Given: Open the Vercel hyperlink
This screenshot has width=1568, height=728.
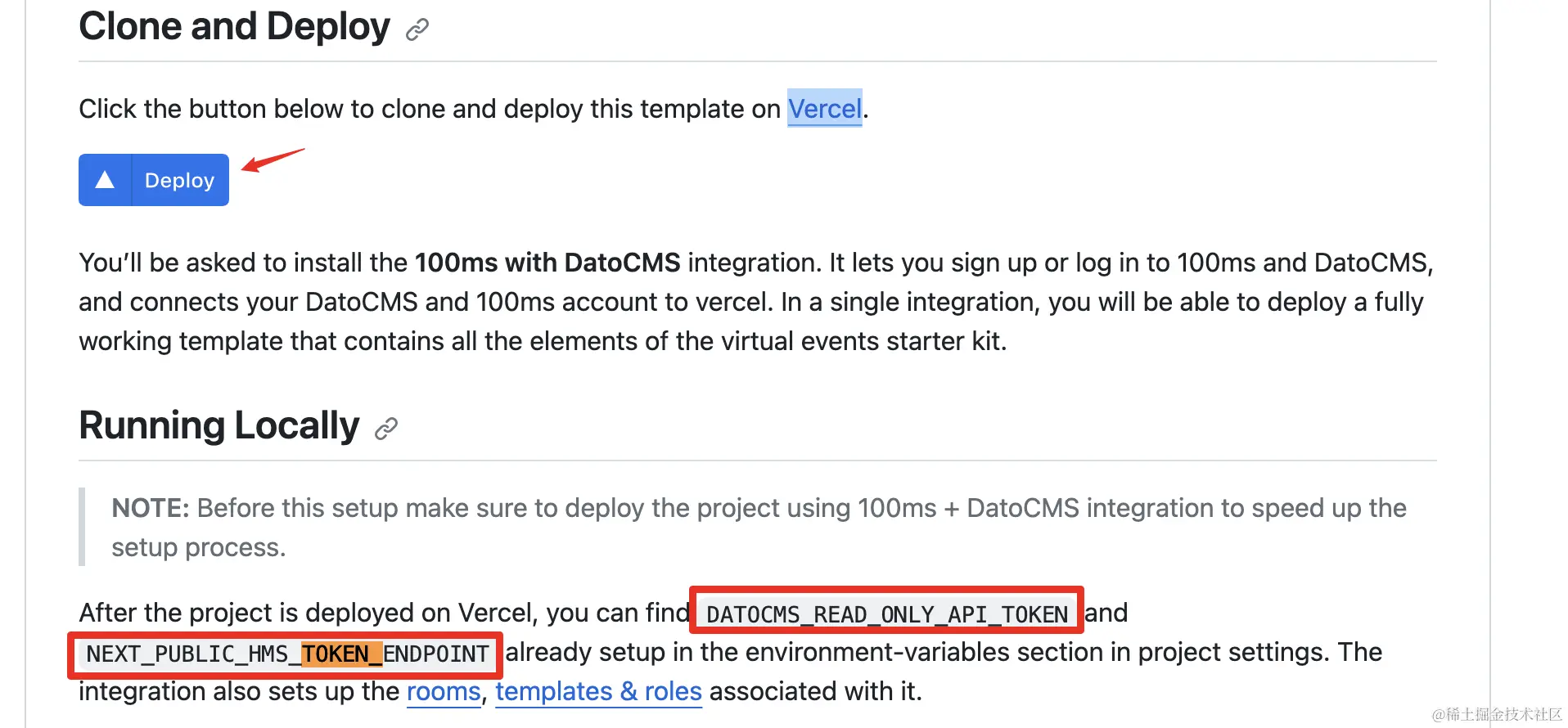Looking at the screenshot, I should pyautogui.click(x=824, y=109).
